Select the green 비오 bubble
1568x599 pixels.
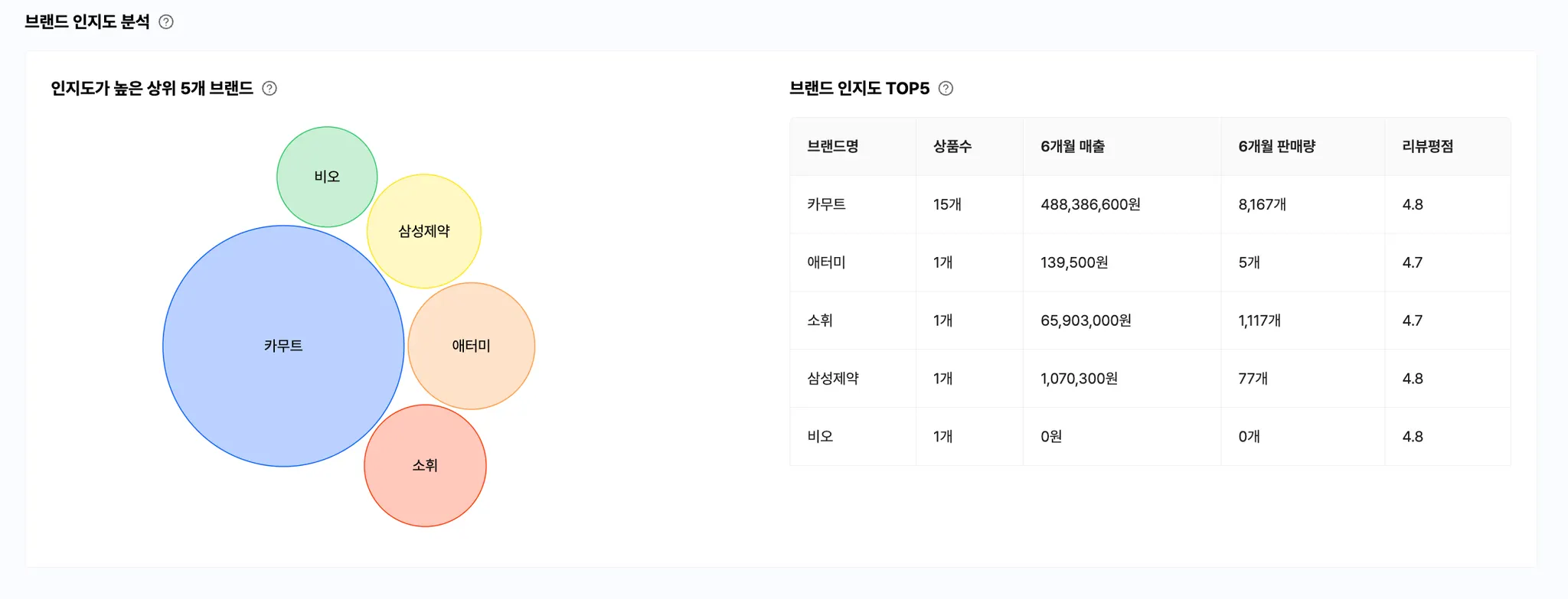(x=327, y=177)
